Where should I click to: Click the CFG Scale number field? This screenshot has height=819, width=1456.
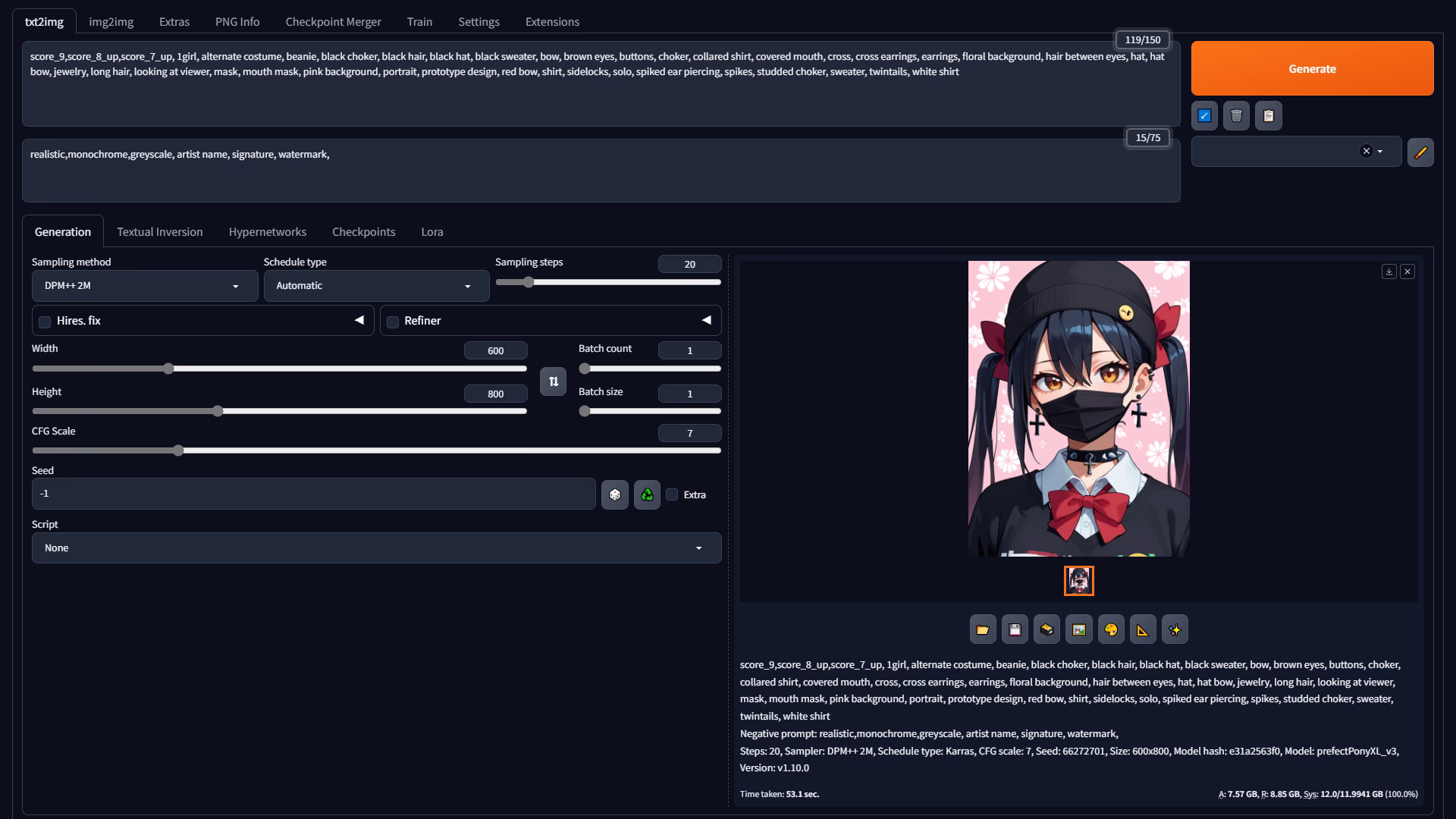pos(690,433)
